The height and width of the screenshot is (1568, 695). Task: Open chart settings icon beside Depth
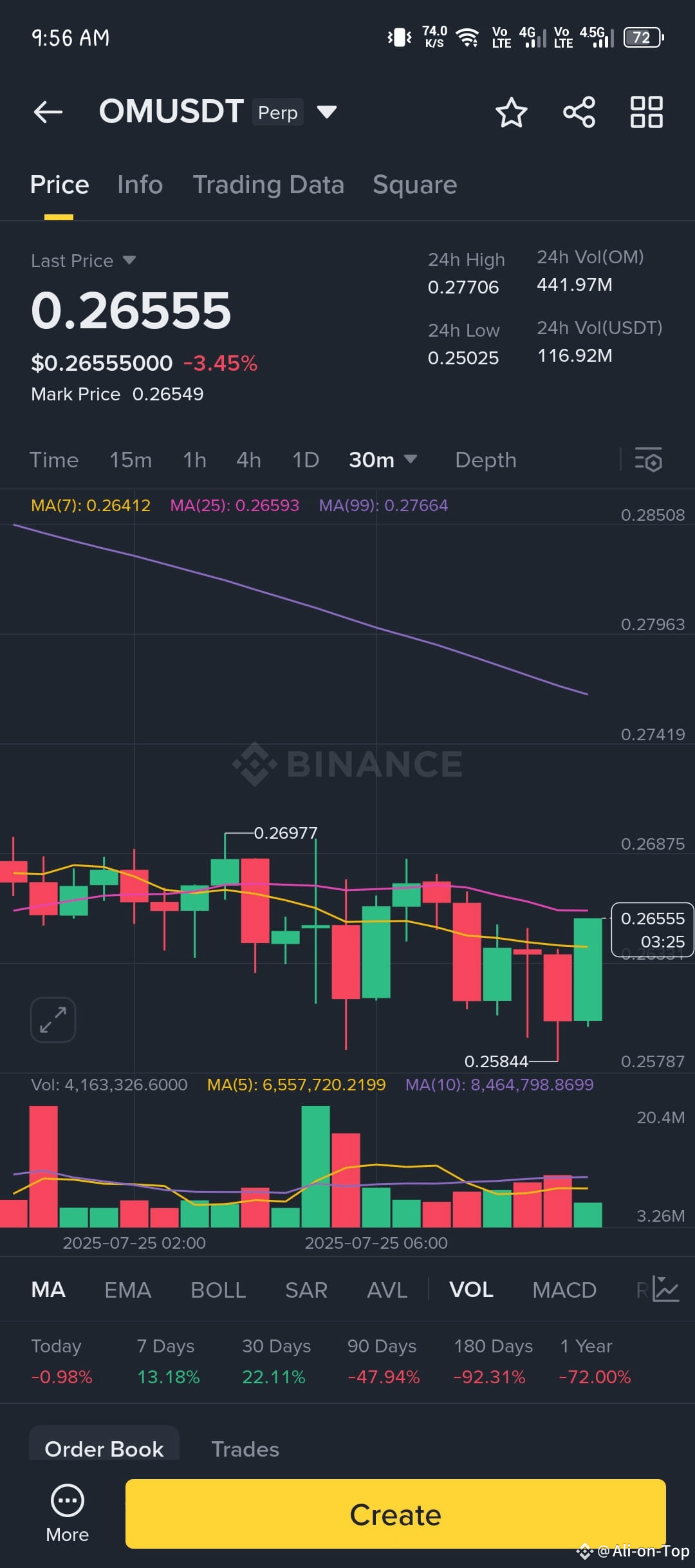tap(648, 460)
